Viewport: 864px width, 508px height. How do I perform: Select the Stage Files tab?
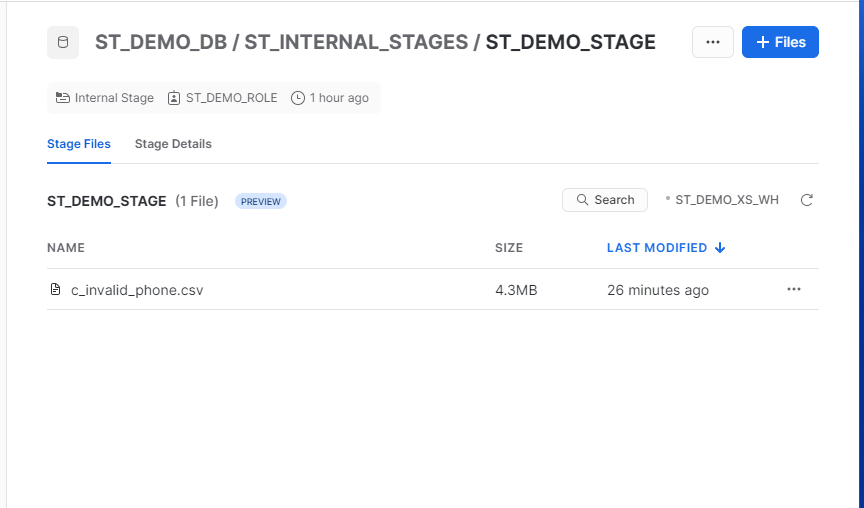79,144
